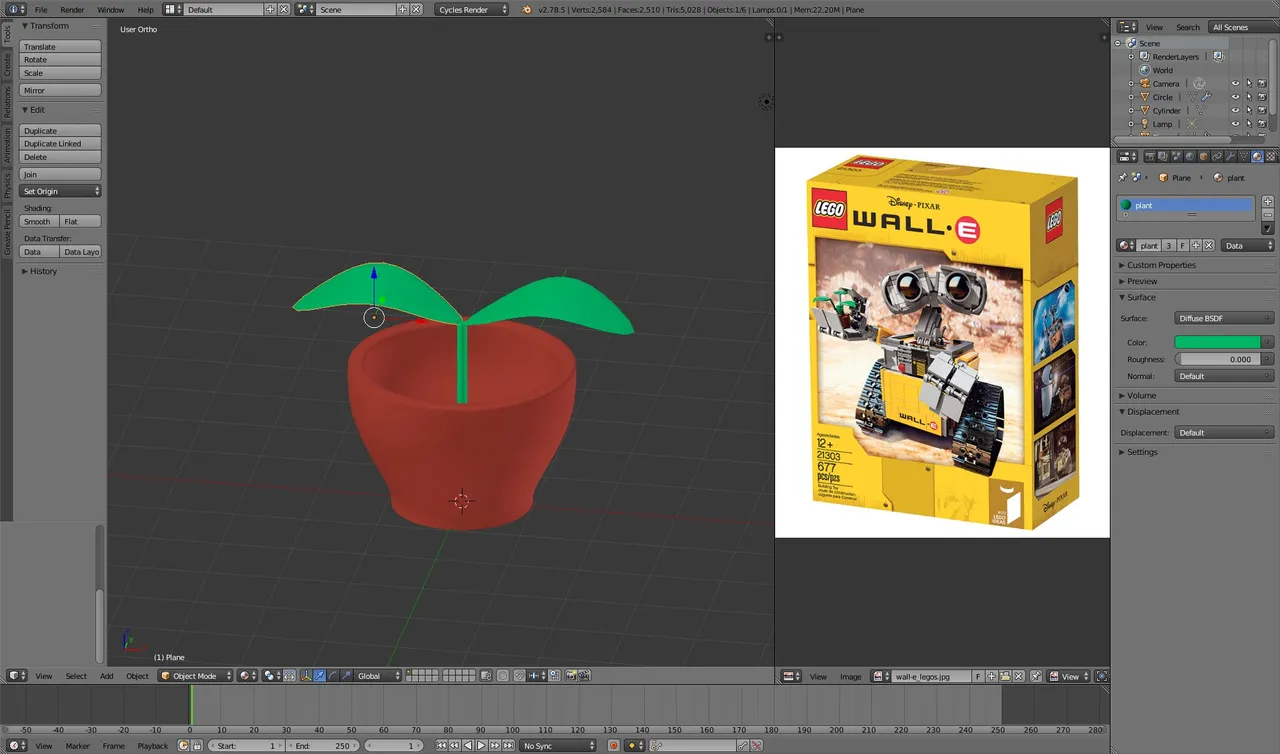The width and height of the screenshot is (1280, 754).
Task: Open the World properties tab icon
Action: pyautogui.click(x=1189, y=156)
